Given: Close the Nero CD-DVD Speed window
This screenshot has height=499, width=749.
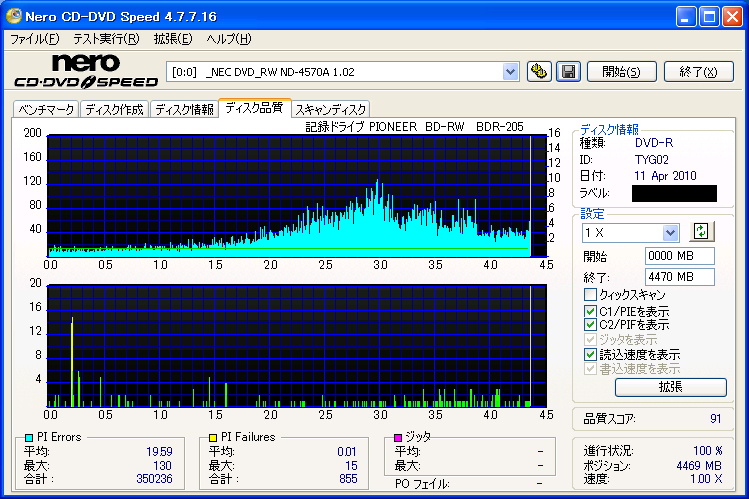Looking at the screenshot, I should (732, 17).
